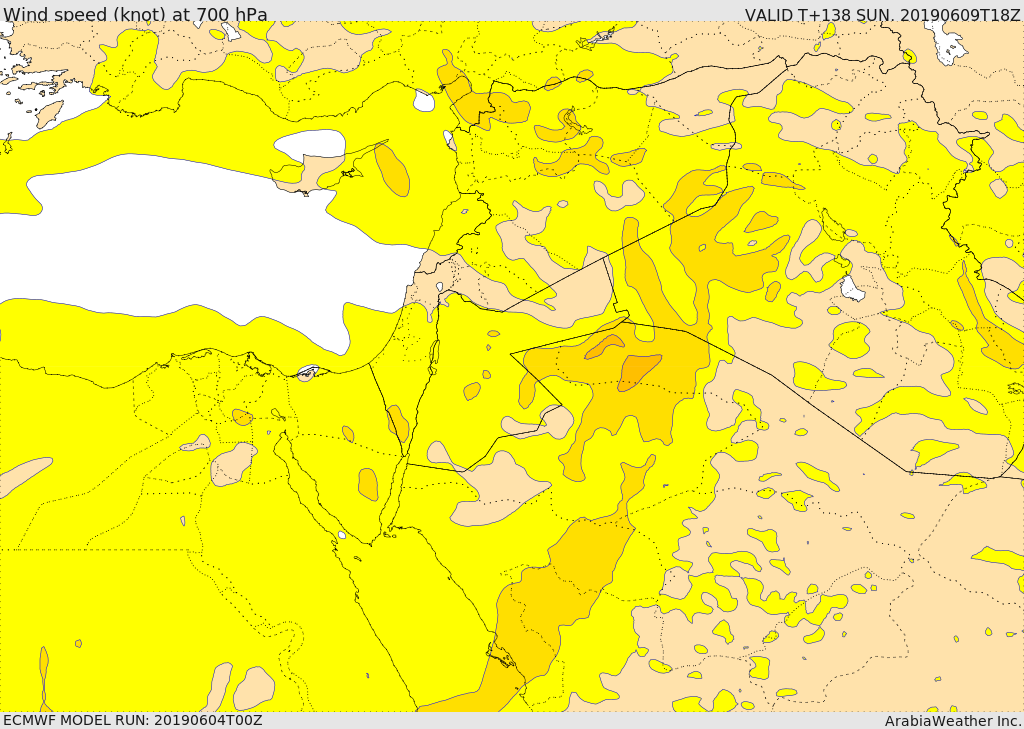The width and height of the screenshot is (1024, 729).
Task: Click the elongated beige patch at the left edge over Egypt
Action: coord(25,476)
